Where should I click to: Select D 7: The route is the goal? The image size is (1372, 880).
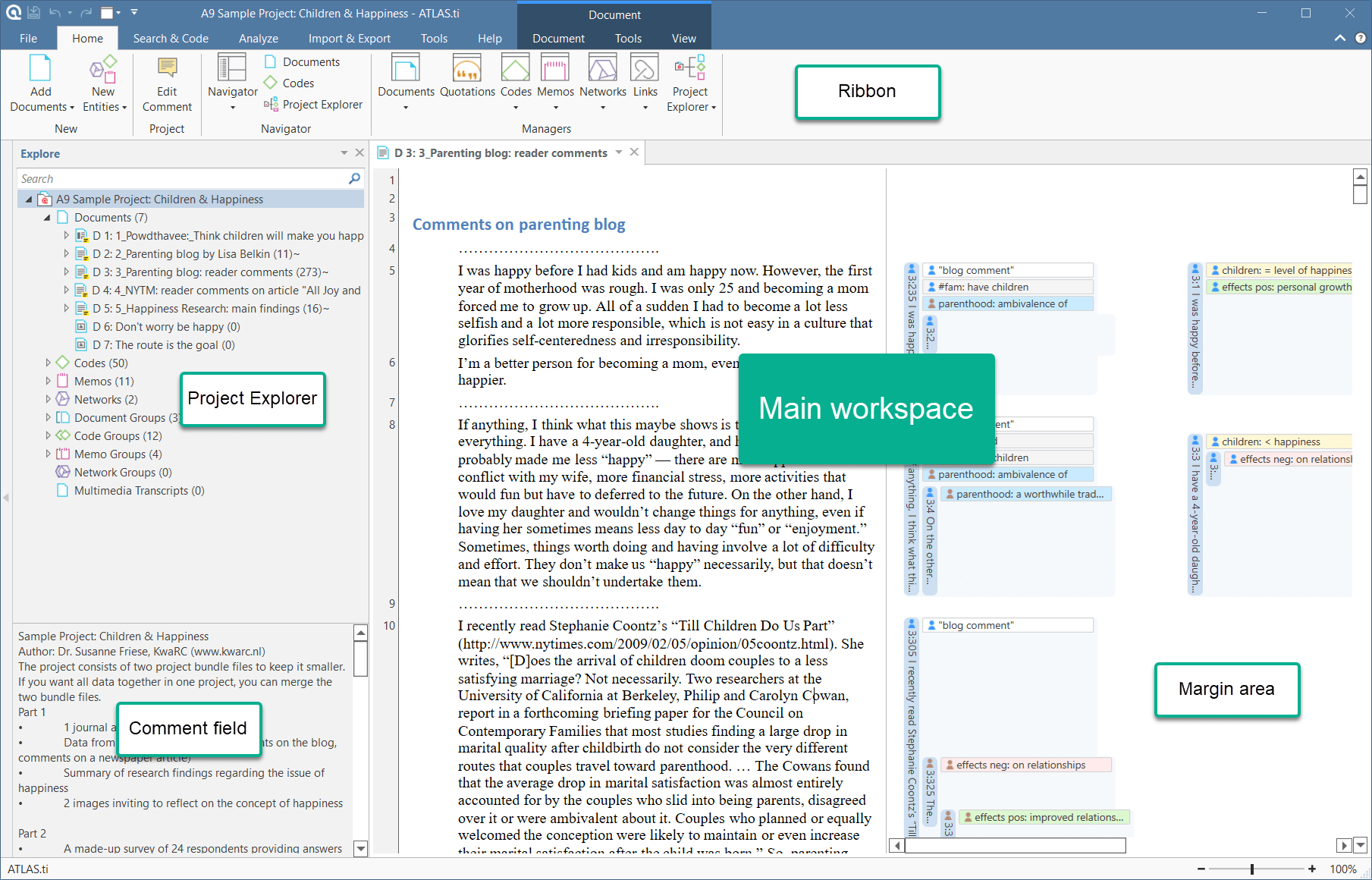[x=163, y=345]
